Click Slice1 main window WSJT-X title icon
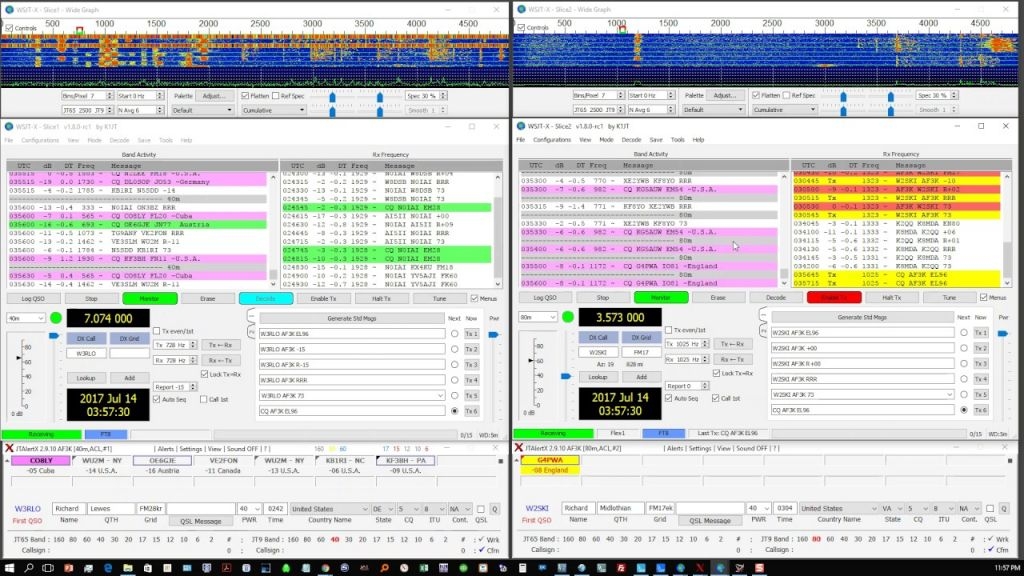 pyautogui.click(x=9, y=127)
